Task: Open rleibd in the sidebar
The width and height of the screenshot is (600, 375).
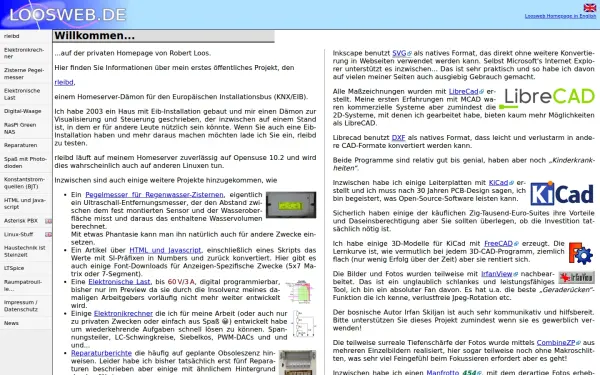Action: click(26, 36)
